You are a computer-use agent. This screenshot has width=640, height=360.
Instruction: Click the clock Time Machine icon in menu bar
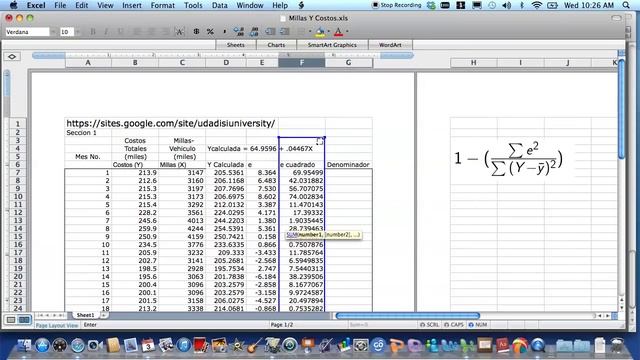coord(492,5)
